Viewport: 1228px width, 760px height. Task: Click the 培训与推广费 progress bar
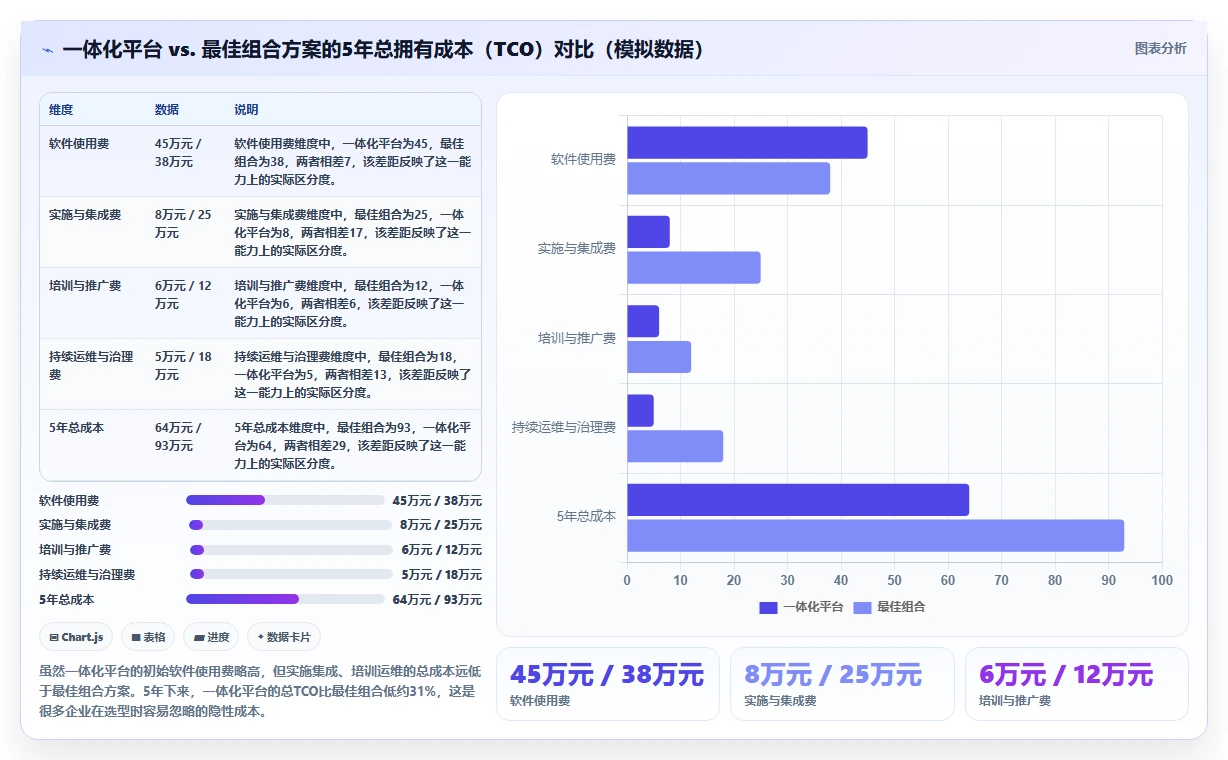[x=291, y=550]
